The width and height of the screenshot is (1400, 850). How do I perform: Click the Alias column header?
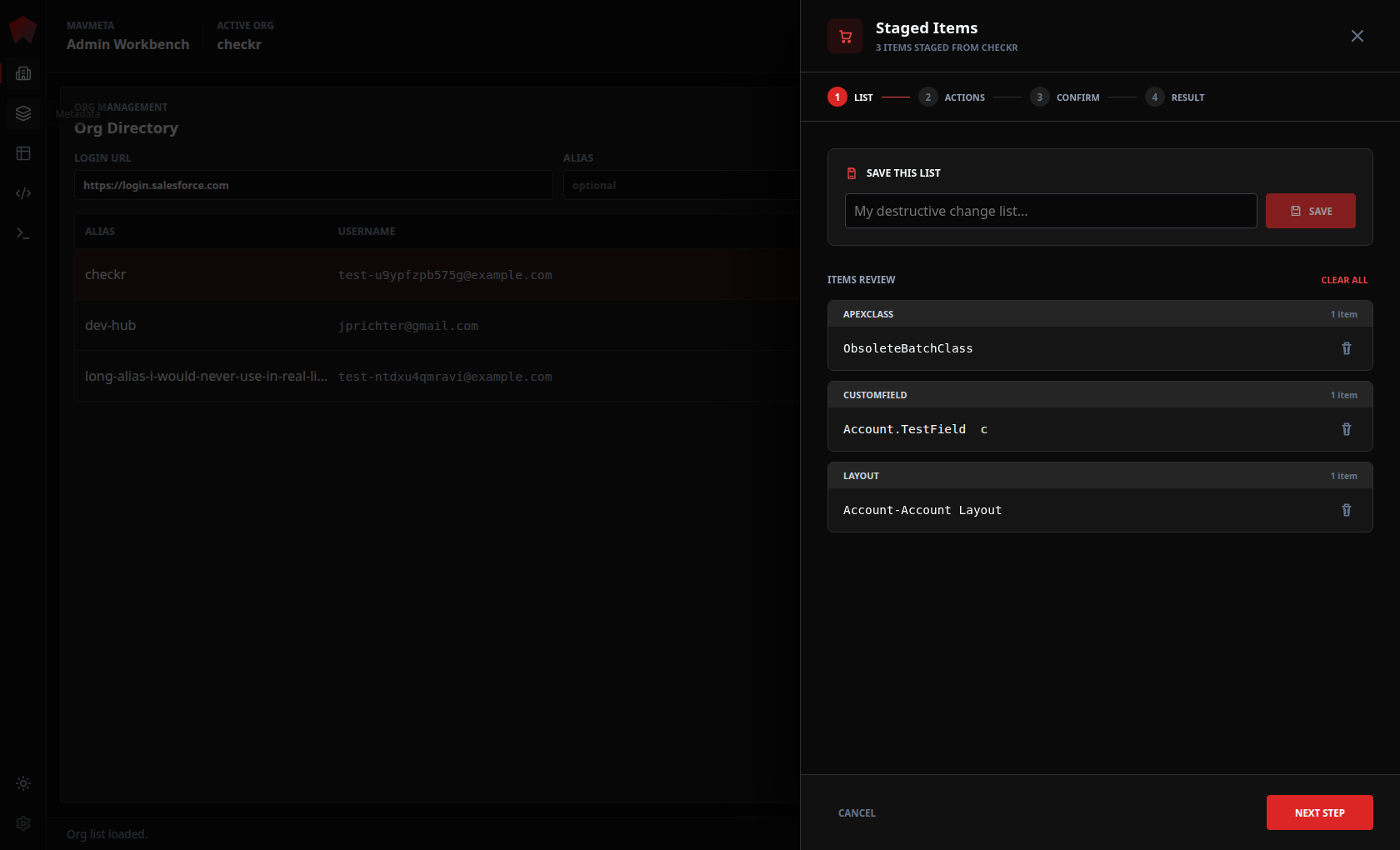(x=100, y=231)
